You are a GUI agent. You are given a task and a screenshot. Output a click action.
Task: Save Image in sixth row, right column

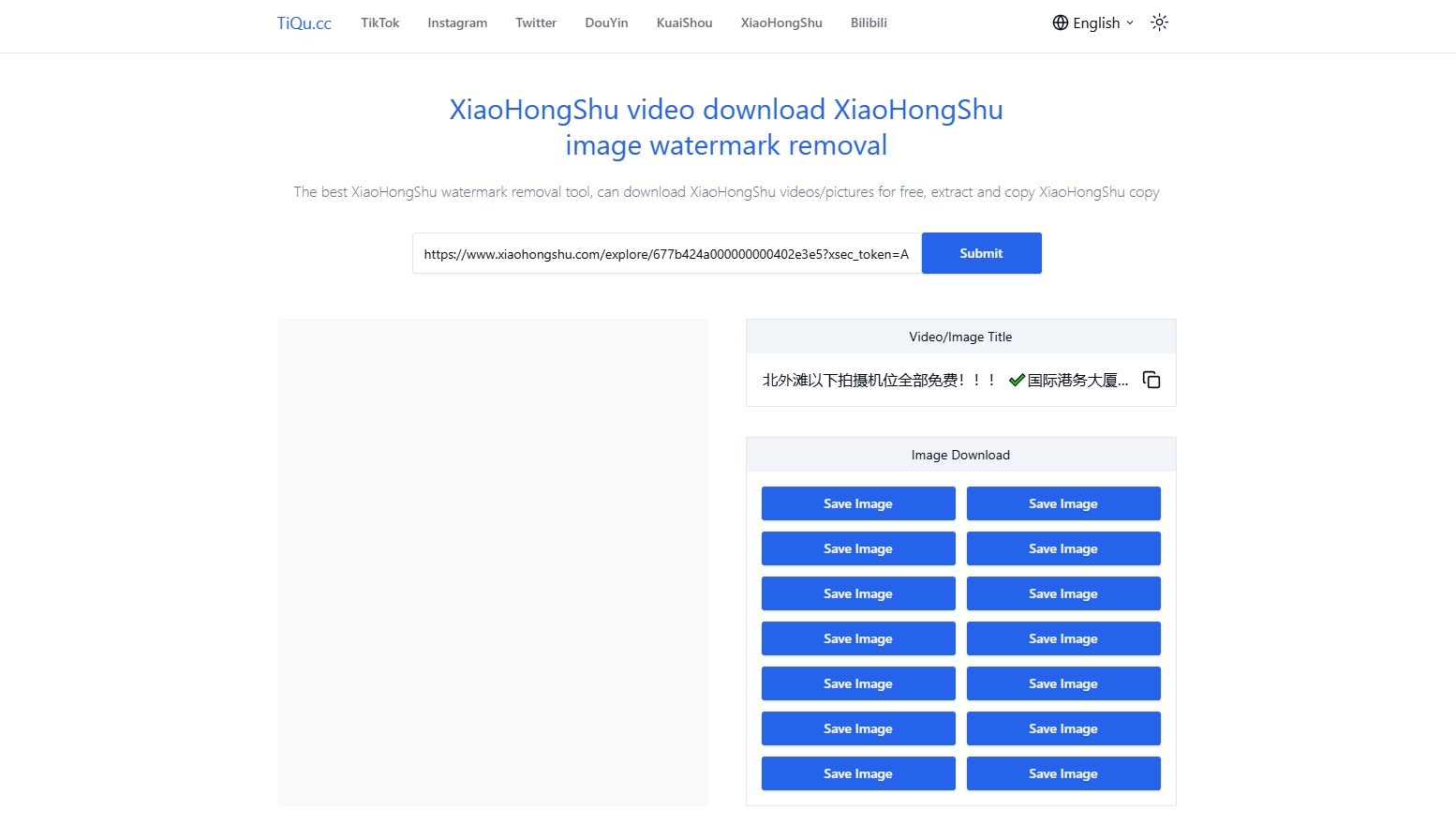tap(1063, 728)
